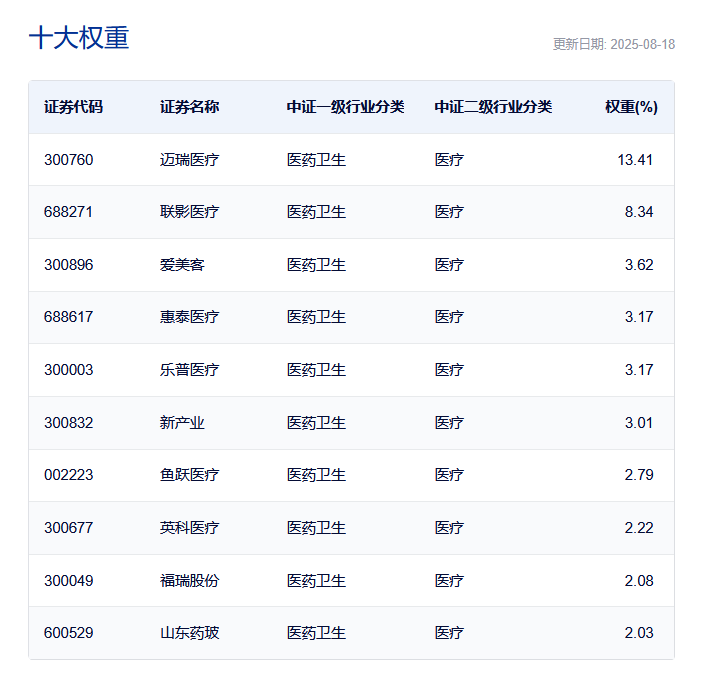706x685 pixels.
Task: Select the 英科医疗 security name
Action: (x=189, y=528)
